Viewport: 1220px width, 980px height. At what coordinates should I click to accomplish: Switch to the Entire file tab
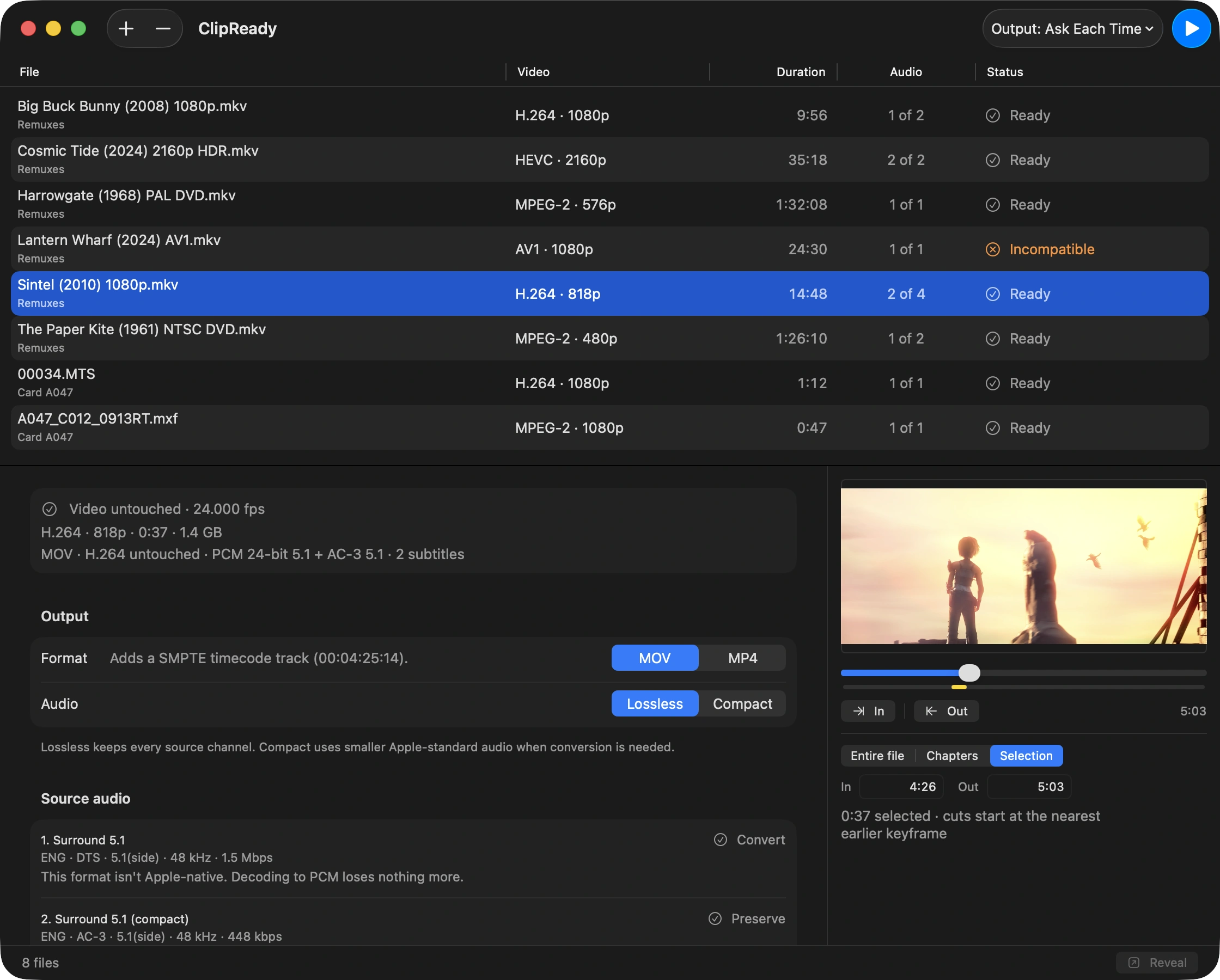pyautogui.click(x=877, y=756)
